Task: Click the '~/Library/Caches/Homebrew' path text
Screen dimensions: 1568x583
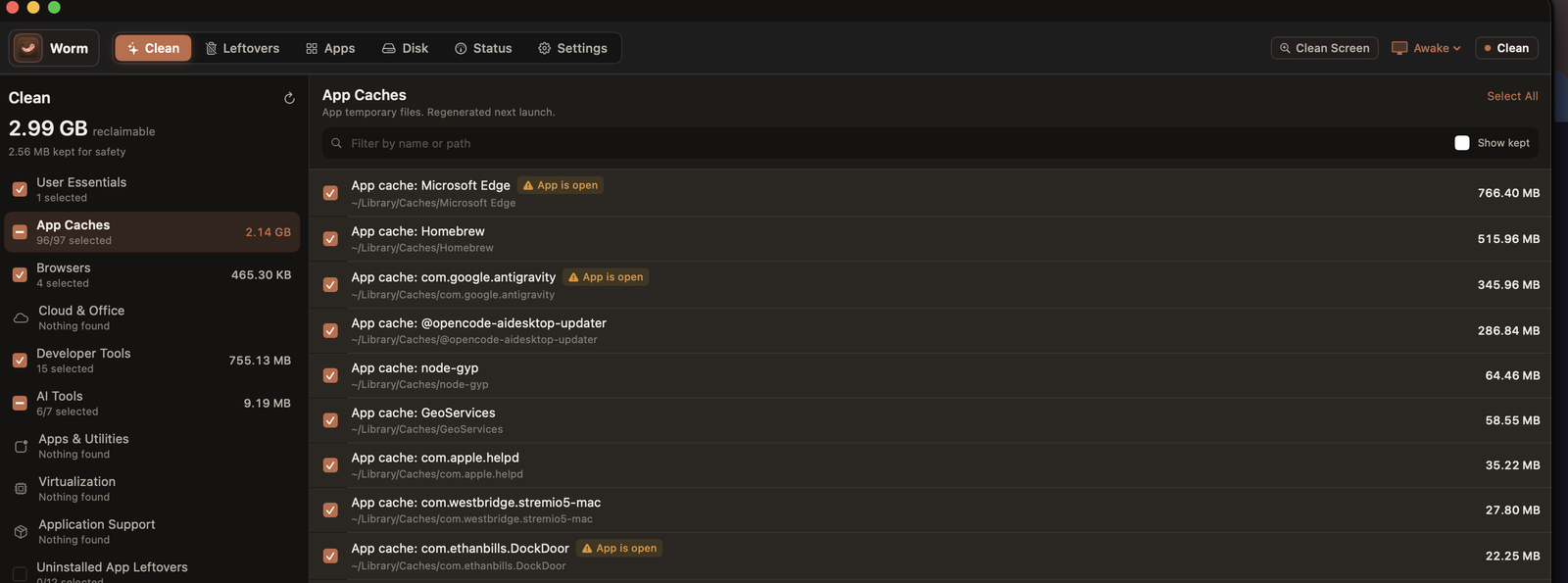Action: (x=422, y=248)
